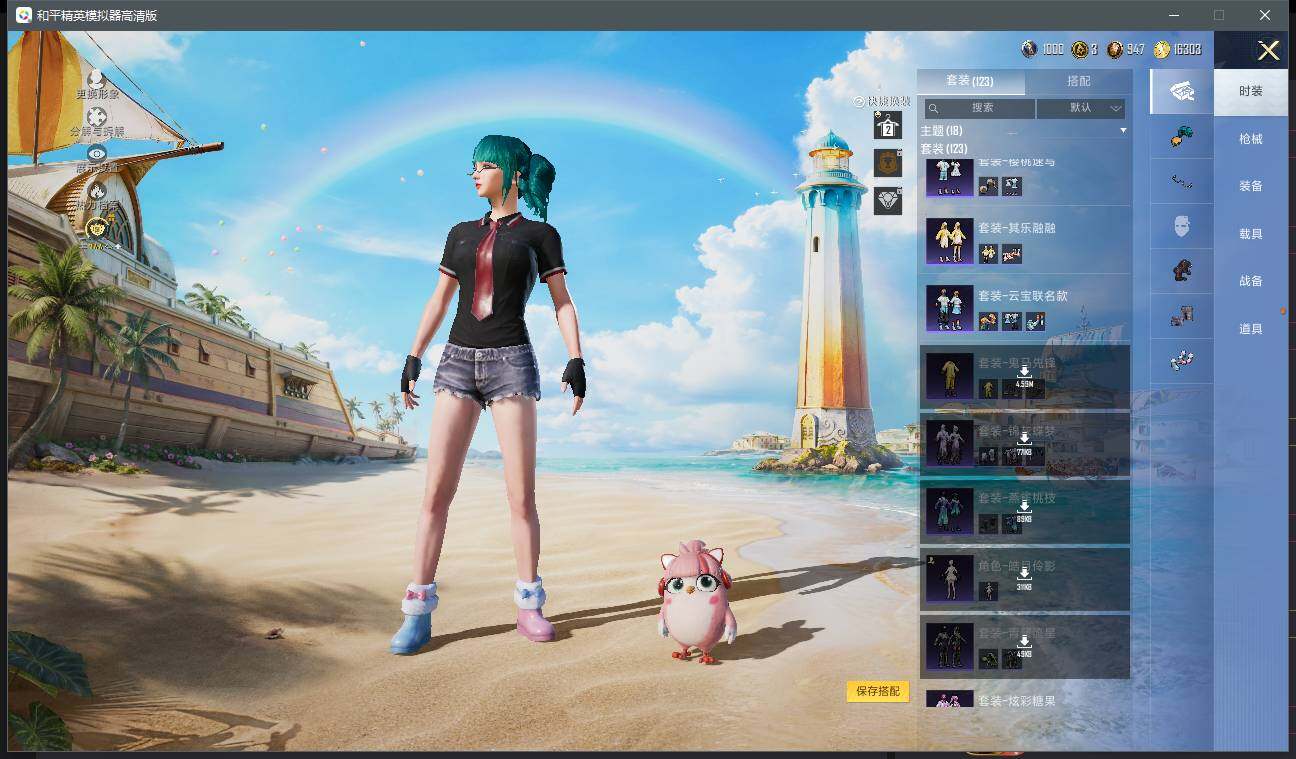Select the 云宝联名款 outfit thumbnail
1296x759 pixels.
pyautogui.click(x=949, y=309)
